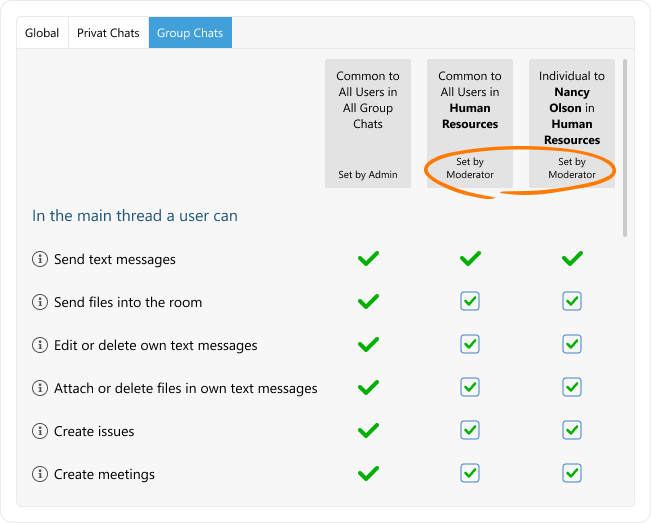
Task: Click Nancy Olson checkmark for Send text messages
Action: (x=572, y=259)
